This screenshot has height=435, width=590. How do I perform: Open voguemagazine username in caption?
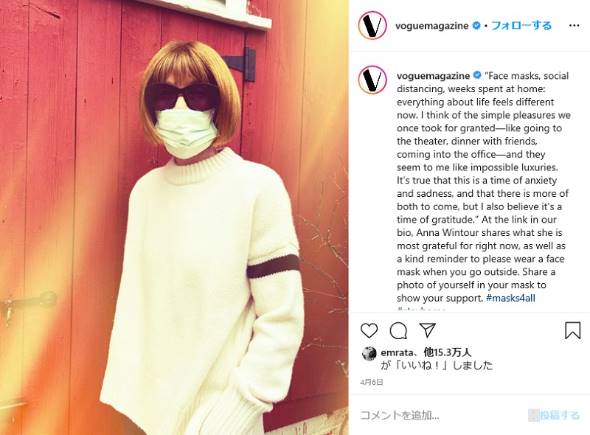(433, 76)
